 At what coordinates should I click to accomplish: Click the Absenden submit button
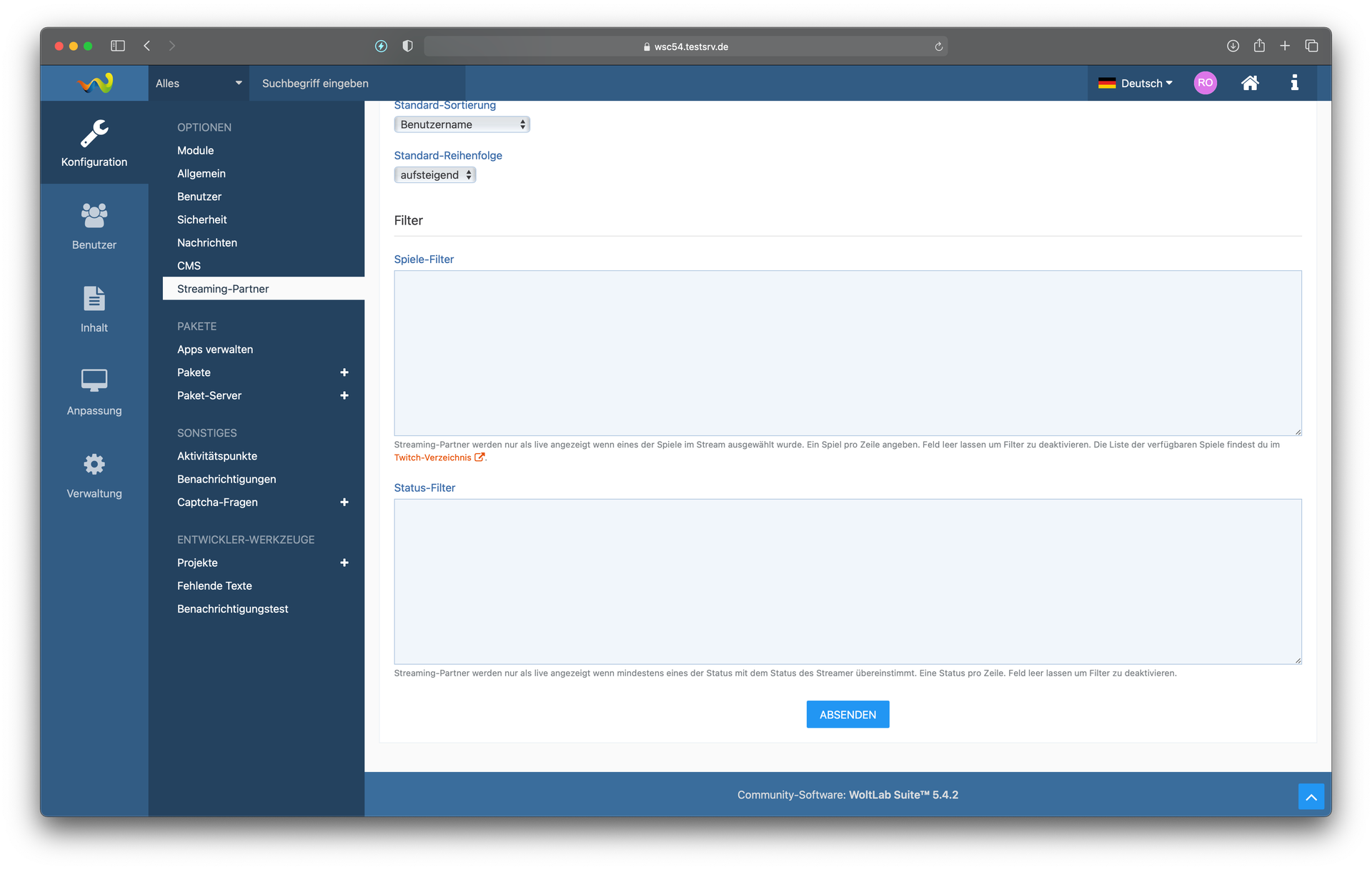click(x=847, y=714)
